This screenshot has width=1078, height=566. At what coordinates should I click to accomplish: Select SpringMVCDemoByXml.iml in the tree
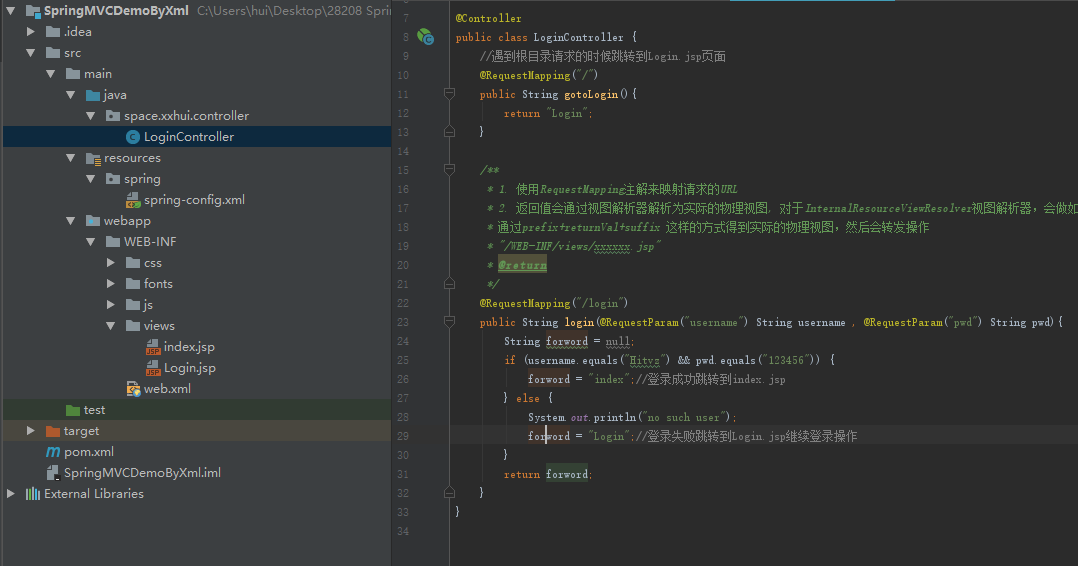[142, 473]
